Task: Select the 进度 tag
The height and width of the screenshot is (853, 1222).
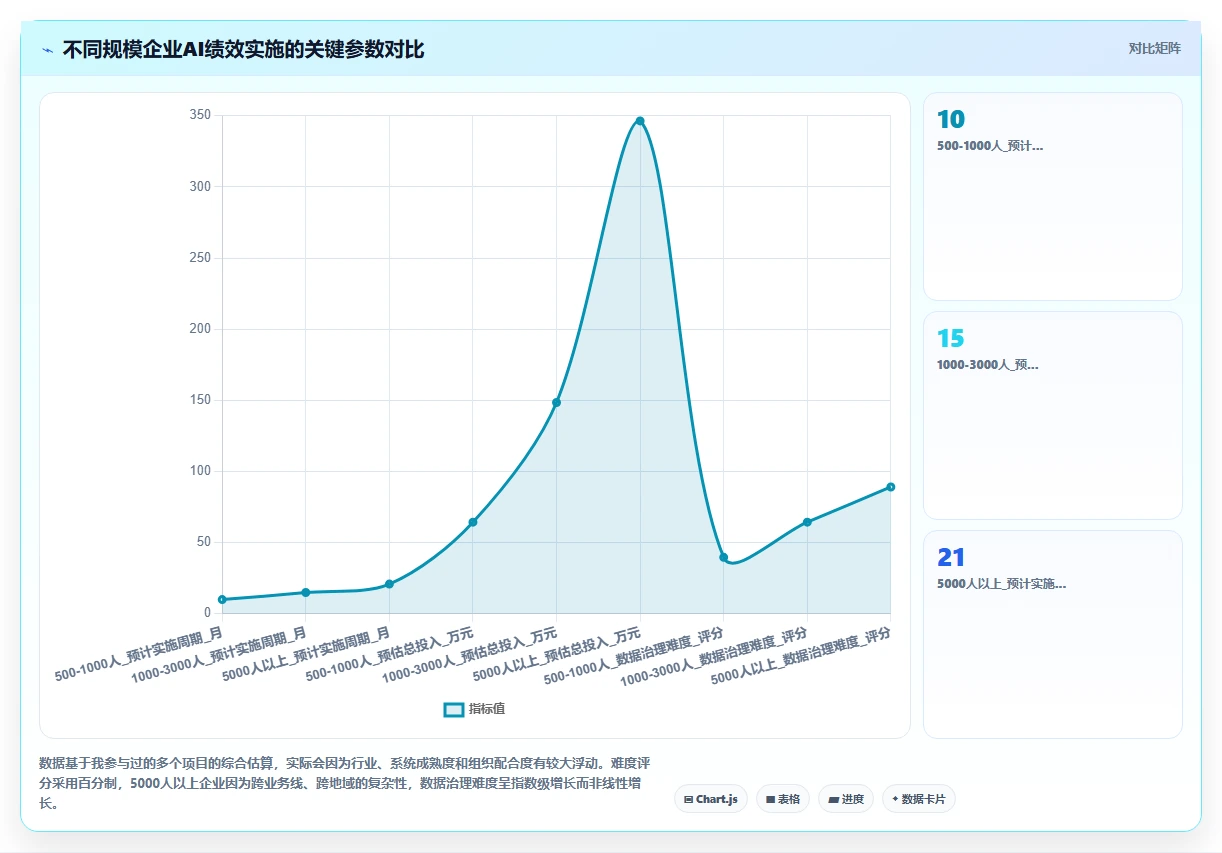Action: pyautogui.click(x=846, y=799)
